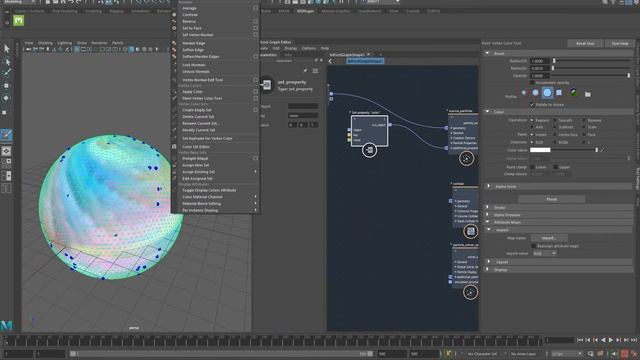Collapse the Attribute Maps section

[487, 222]
